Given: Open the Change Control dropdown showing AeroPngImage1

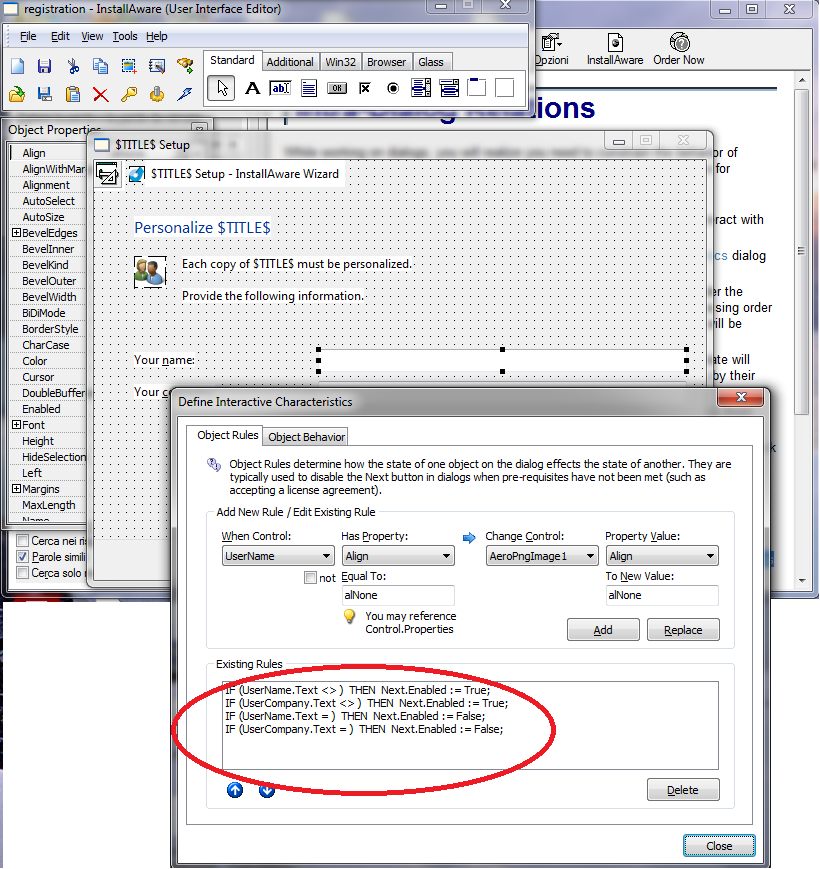Looking at the screenshot, I should [542, 556].
